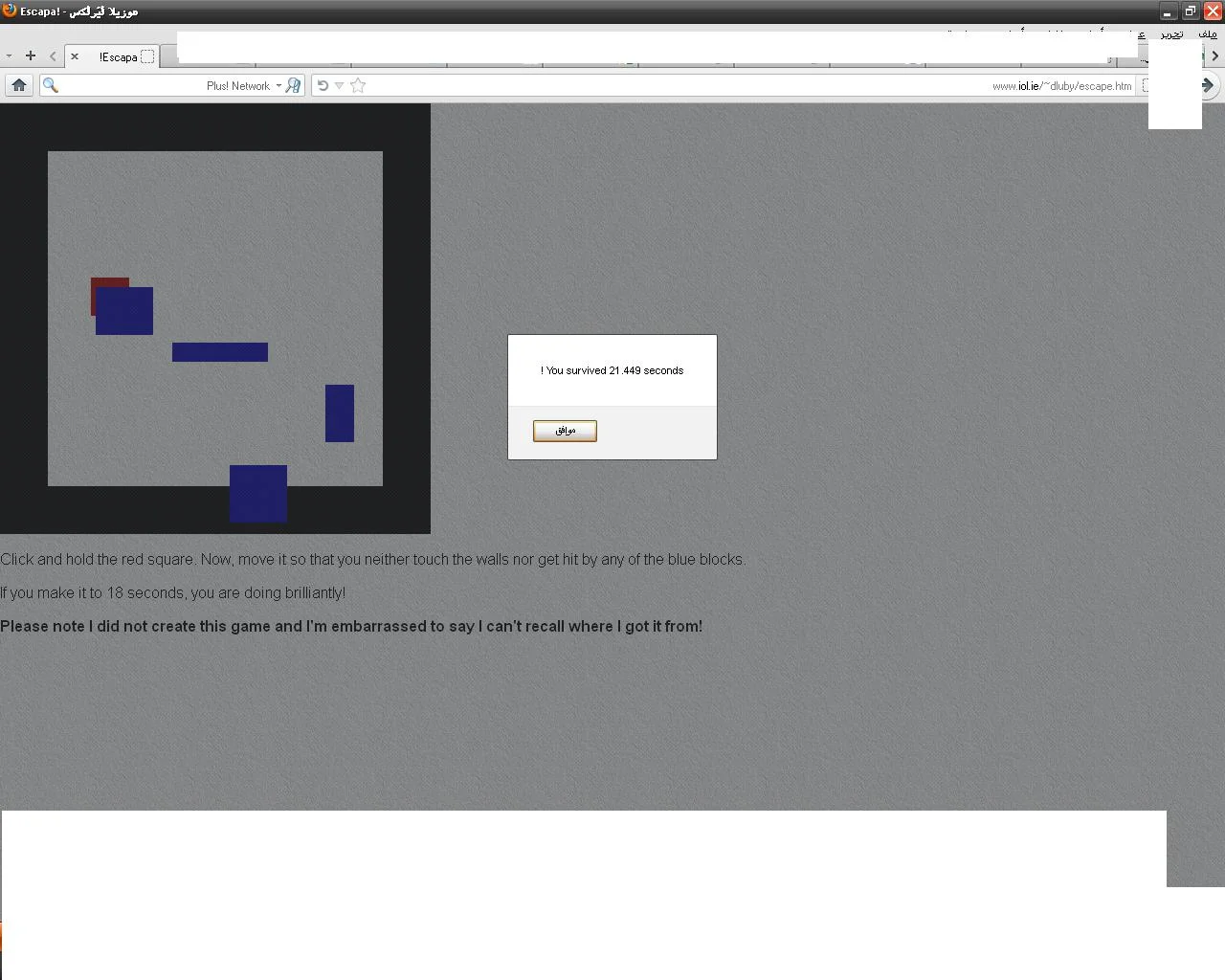The image size is (1225, 980).
Task: Open a new tab with the plus button
Action: [x=31, y=56]
